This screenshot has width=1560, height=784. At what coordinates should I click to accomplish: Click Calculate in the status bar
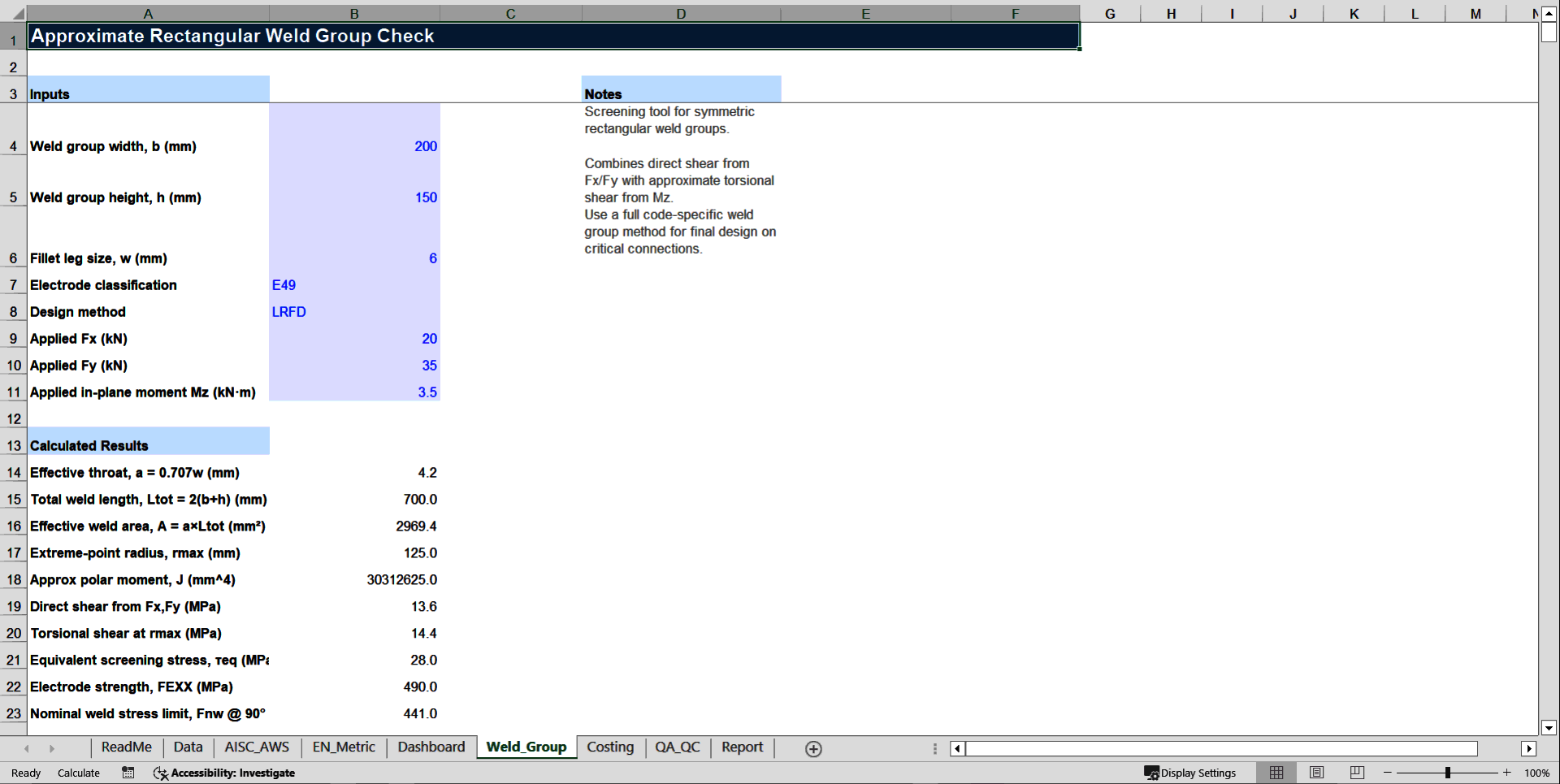(78, 773)
